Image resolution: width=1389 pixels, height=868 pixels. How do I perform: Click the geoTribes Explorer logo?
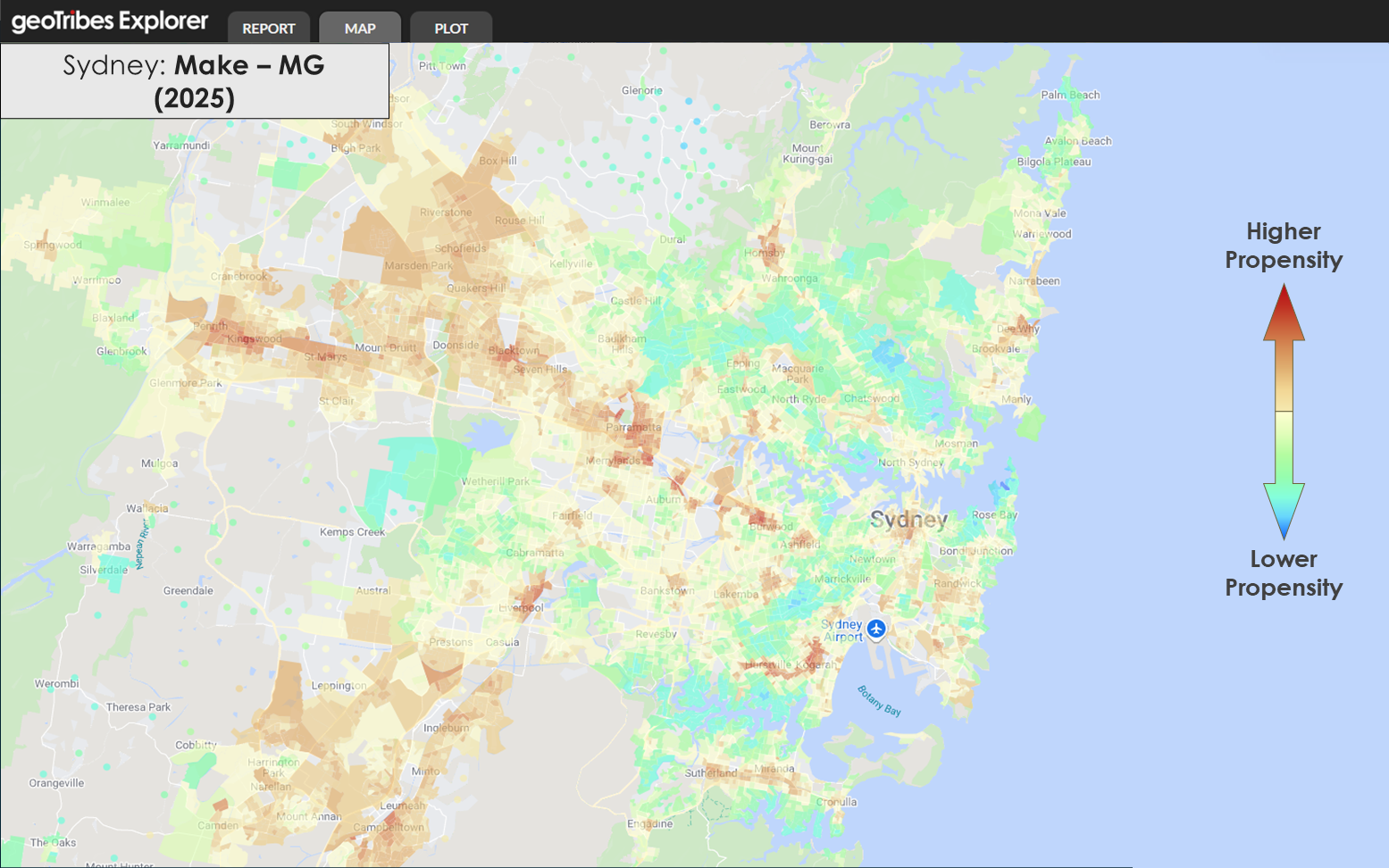click(110, 21)
